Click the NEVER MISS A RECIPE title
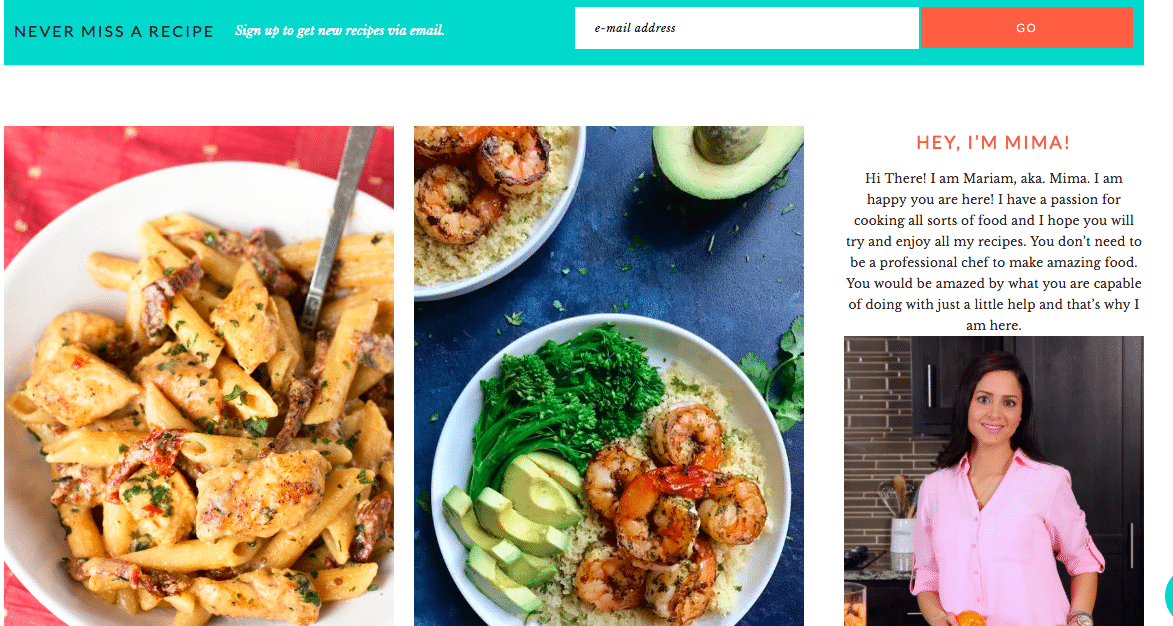 click(x=114, y=31)
